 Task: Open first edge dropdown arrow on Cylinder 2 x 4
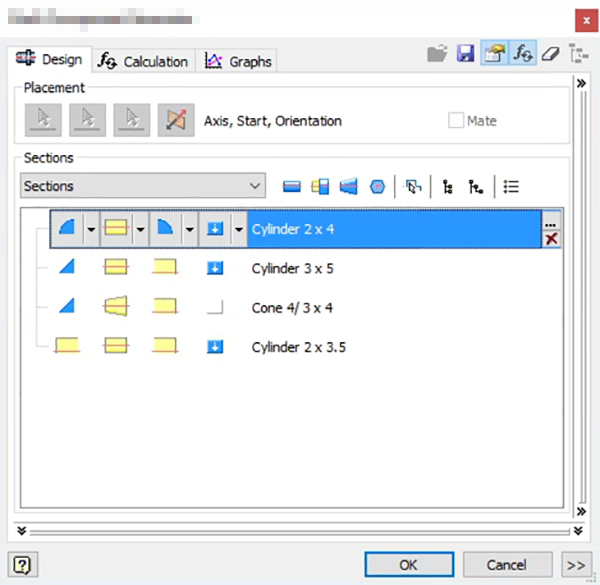pyautogui.click(x=91, y=229)
